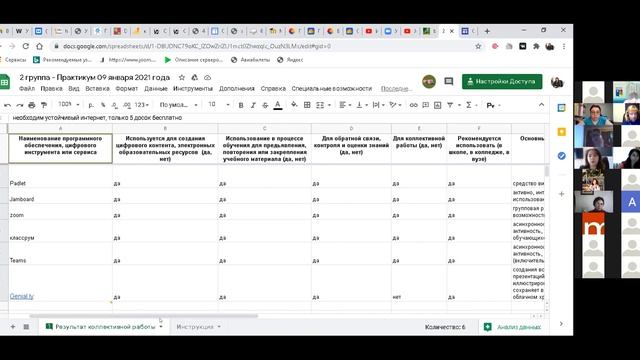This screenshot has width=640, height=360.
Task: Click the formula bar text field
Action: click(x=278, y=118)
